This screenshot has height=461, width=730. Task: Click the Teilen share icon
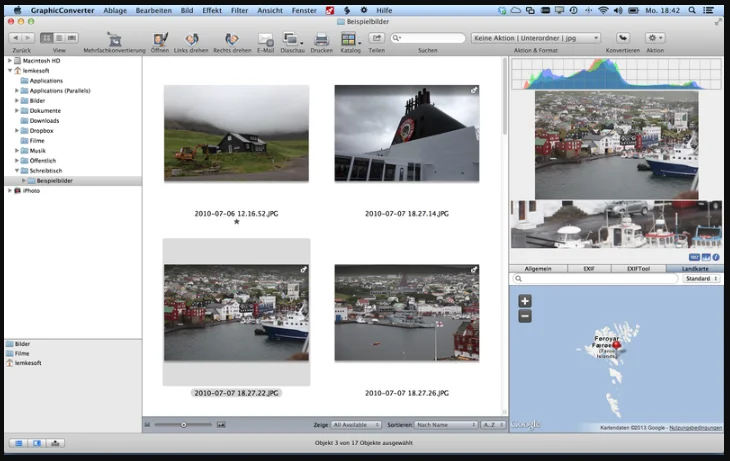[x=376, y=38]
